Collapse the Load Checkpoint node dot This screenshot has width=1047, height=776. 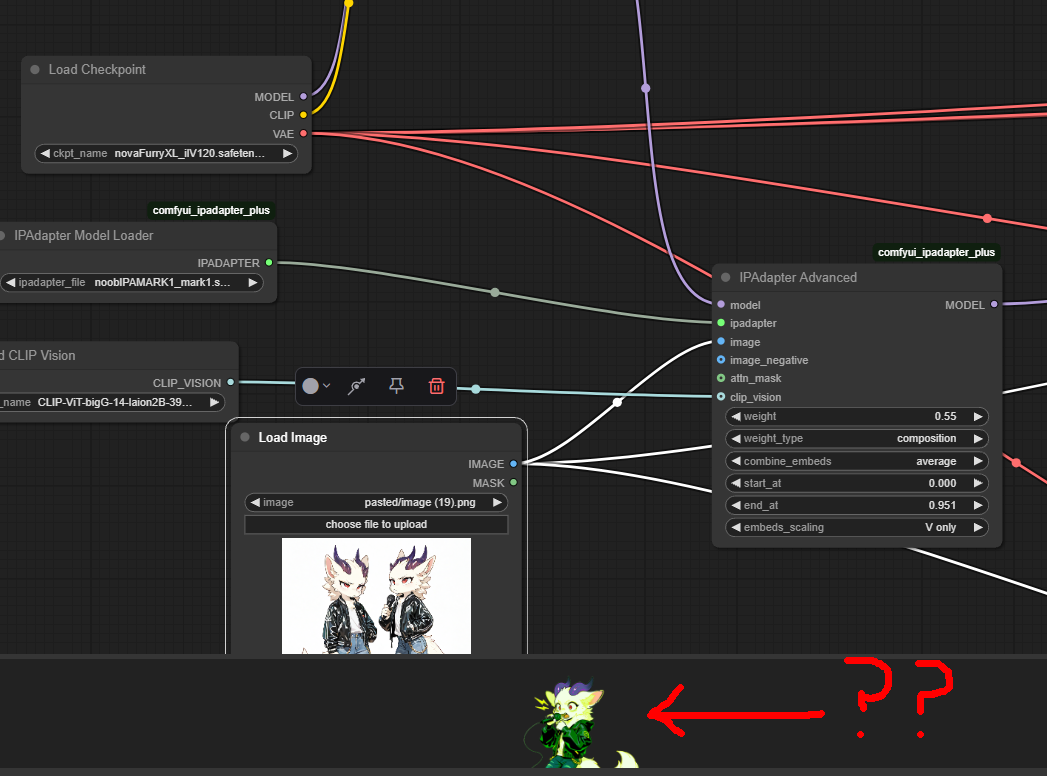click(35, 69)
